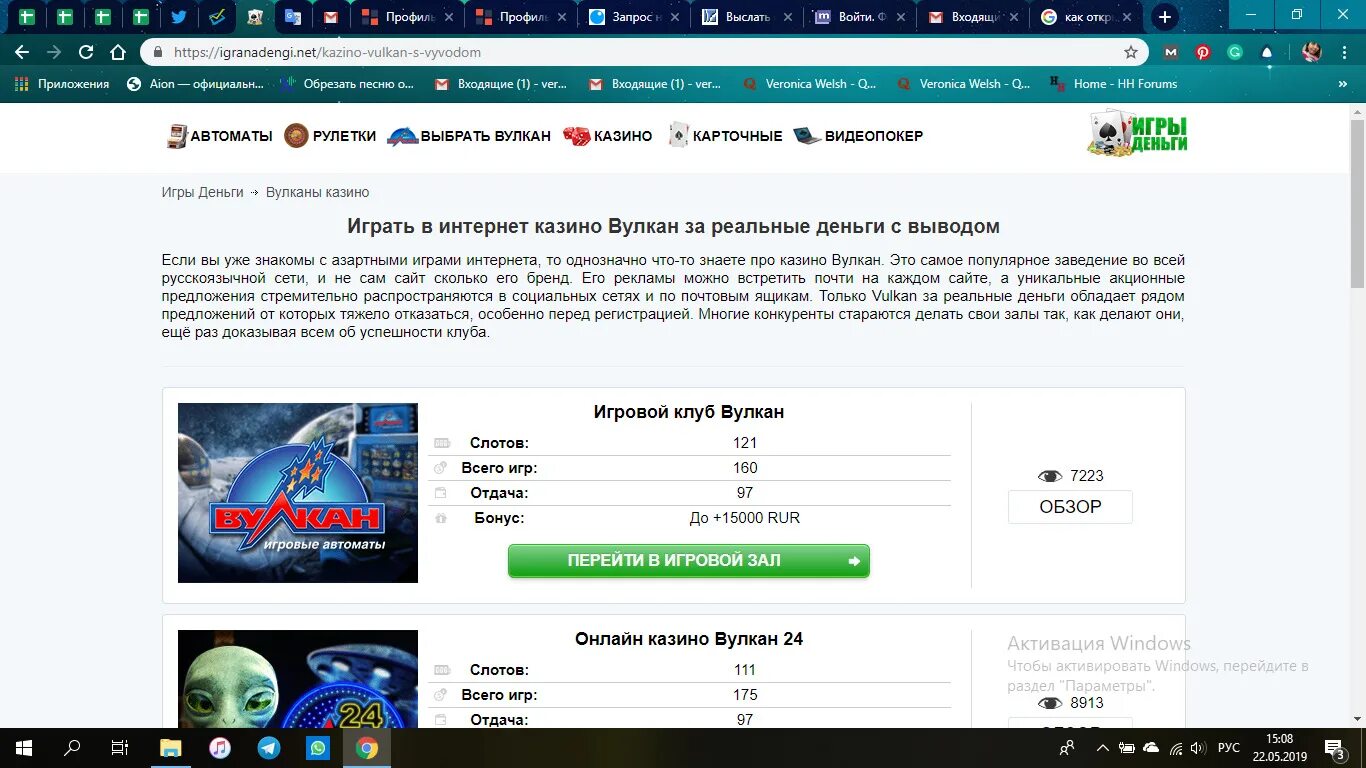Open the Chrome profile avatar
Viewport: 1366px width, 768px height.
click(x=1312, y=52)
